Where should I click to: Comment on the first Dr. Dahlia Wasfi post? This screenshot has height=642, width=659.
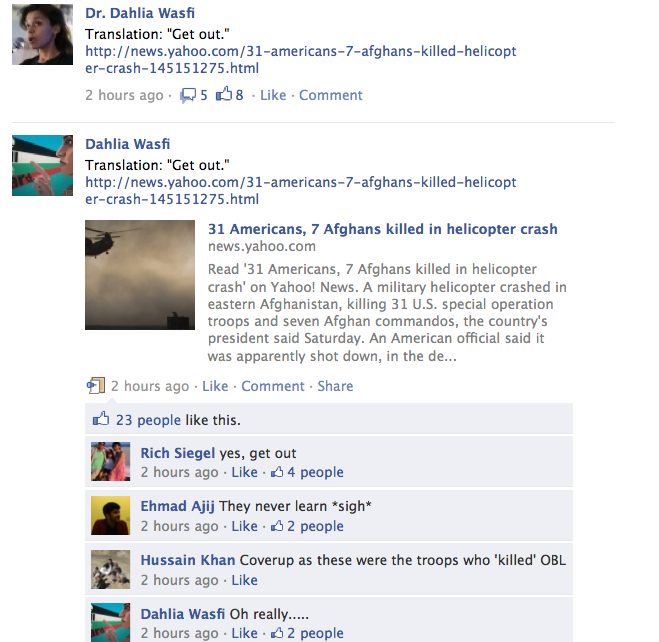[330, 95]
